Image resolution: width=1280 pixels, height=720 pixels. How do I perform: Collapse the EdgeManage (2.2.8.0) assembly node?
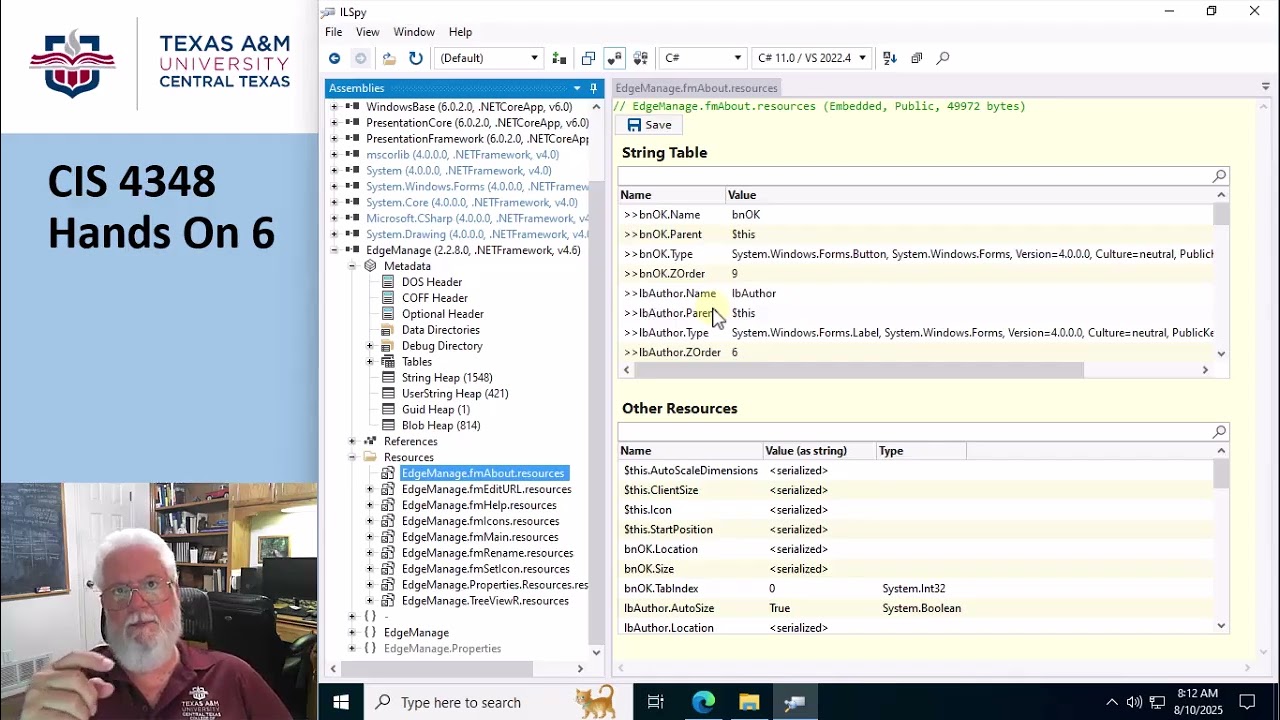pyautogui.click(x=334, y=250)
